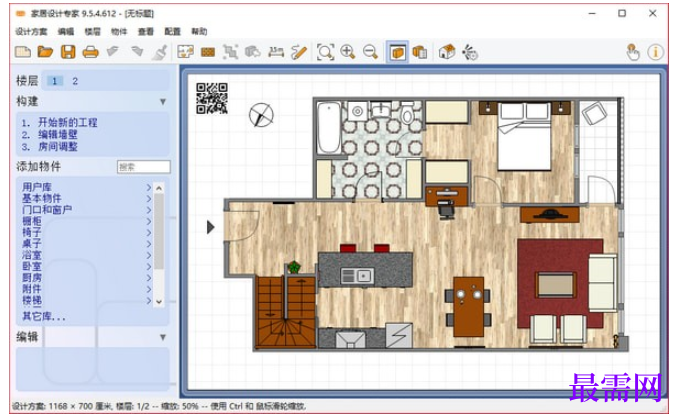Screen dimensions: 681x419
Task: Select the pencil drawing tool icon
Action: click(299, 52)
